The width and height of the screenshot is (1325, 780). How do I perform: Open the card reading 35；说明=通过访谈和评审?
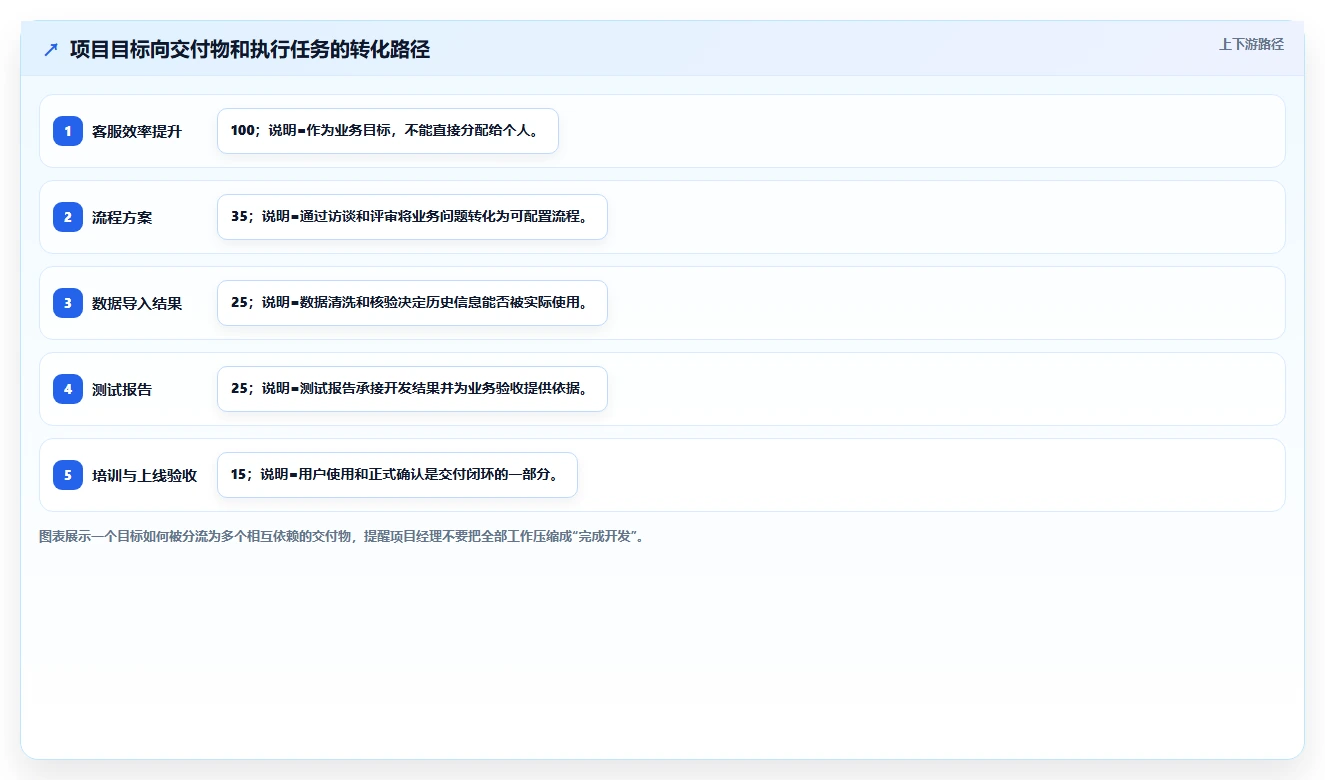click(412, 217)
